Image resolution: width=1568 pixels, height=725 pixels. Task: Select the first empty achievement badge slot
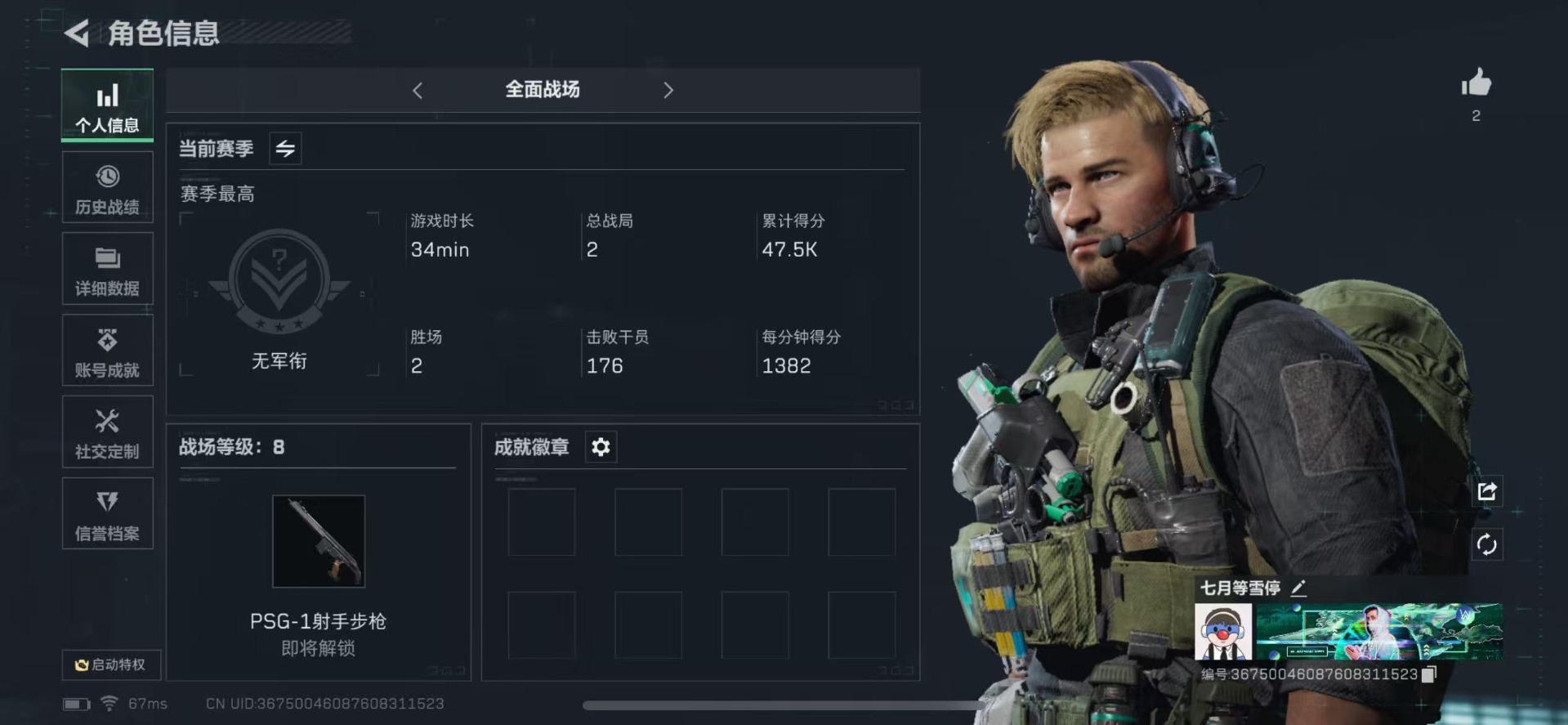[542, 522]
